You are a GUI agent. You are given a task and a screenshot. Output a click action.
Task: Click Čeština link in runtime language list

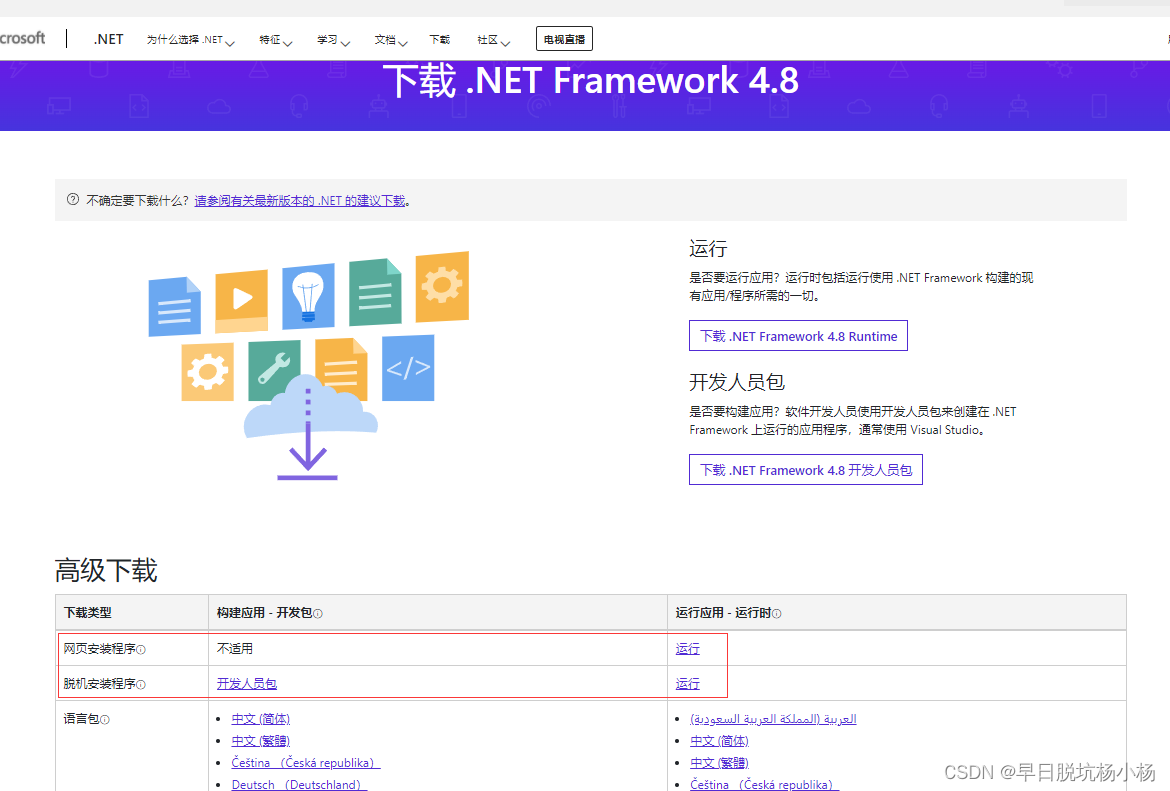[764, 784]
